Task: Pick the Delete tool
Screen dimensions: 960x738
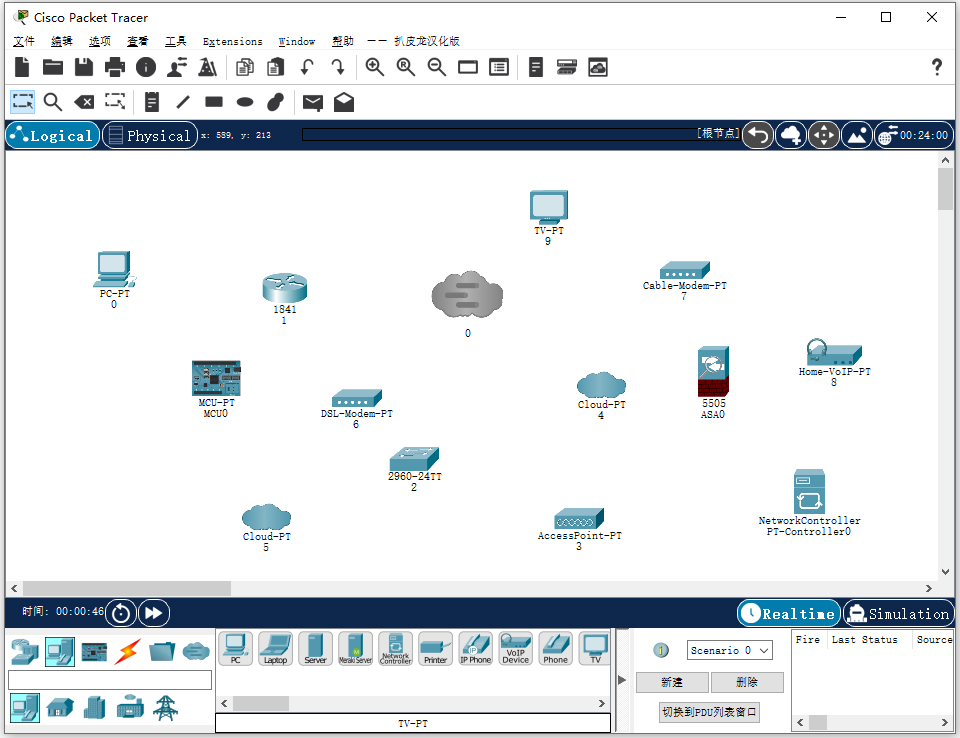Action: click(84, 101)
